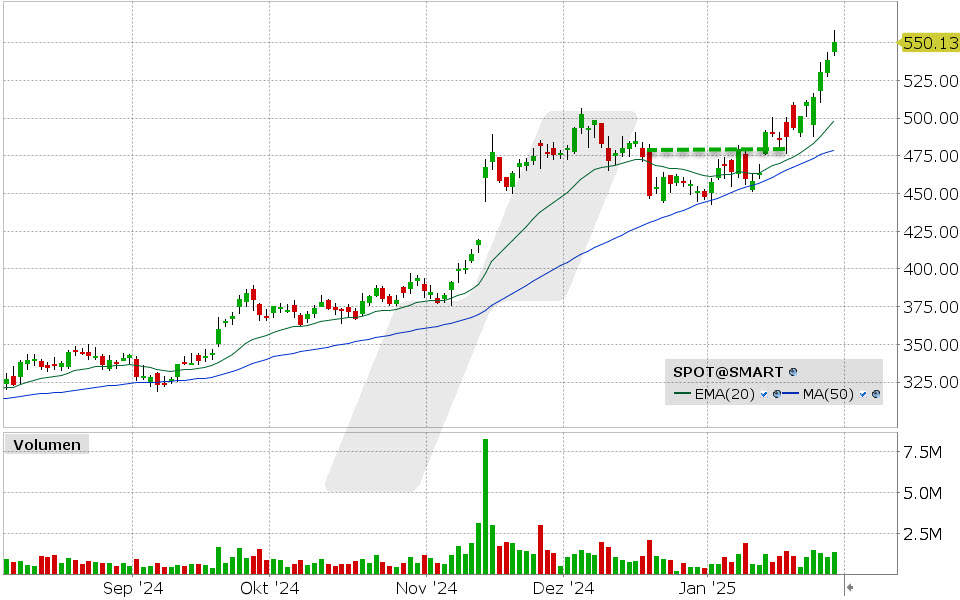Image resolution: width=960 pixels, height=600 pixels.
Task: Click the 400.00 price axis label
Action: 931,269
